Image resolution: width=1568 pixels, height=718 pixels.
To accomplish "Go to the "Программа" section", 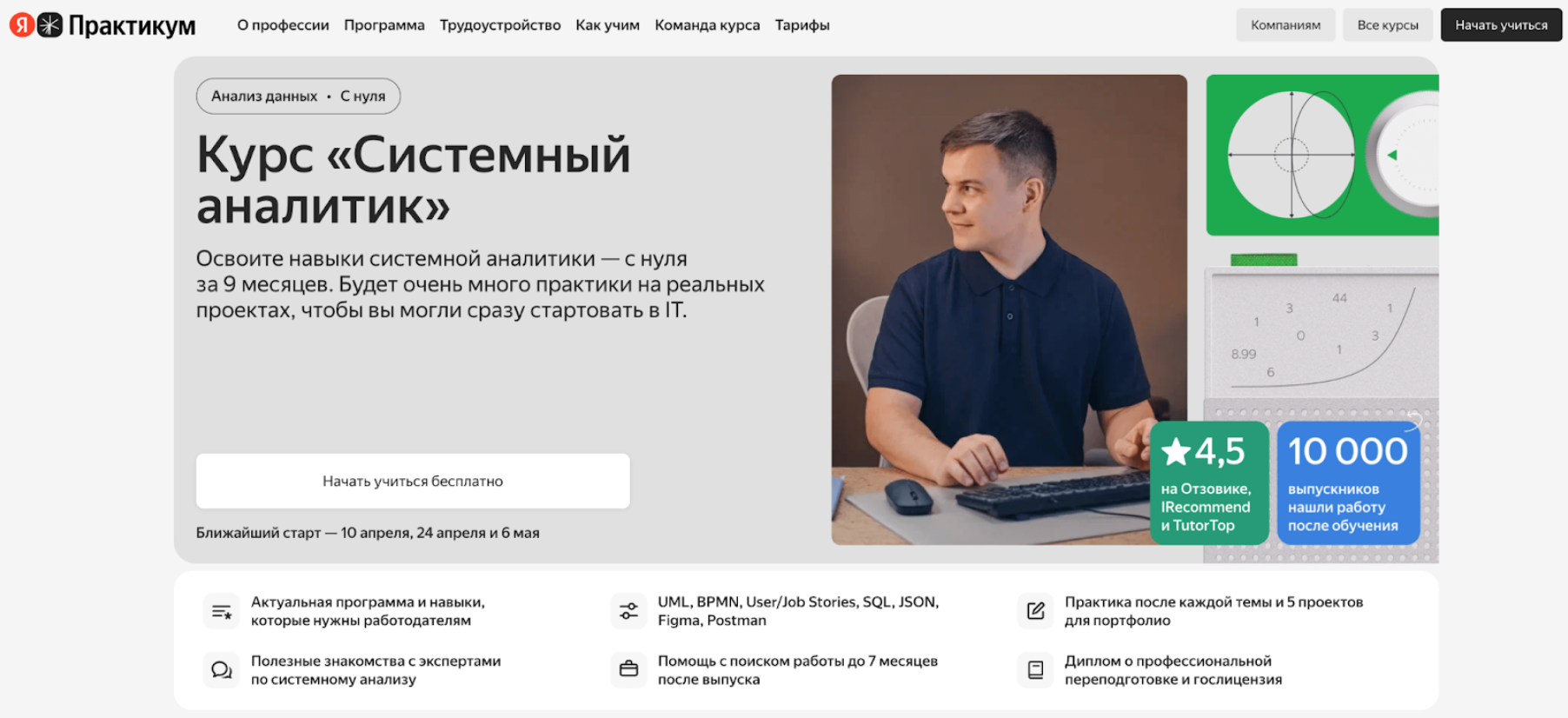I will (384, 25).
